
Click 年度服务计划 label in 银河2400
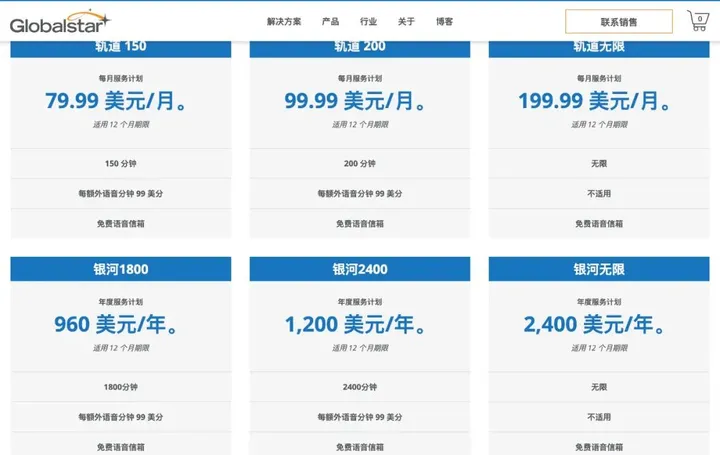point(360,302)
